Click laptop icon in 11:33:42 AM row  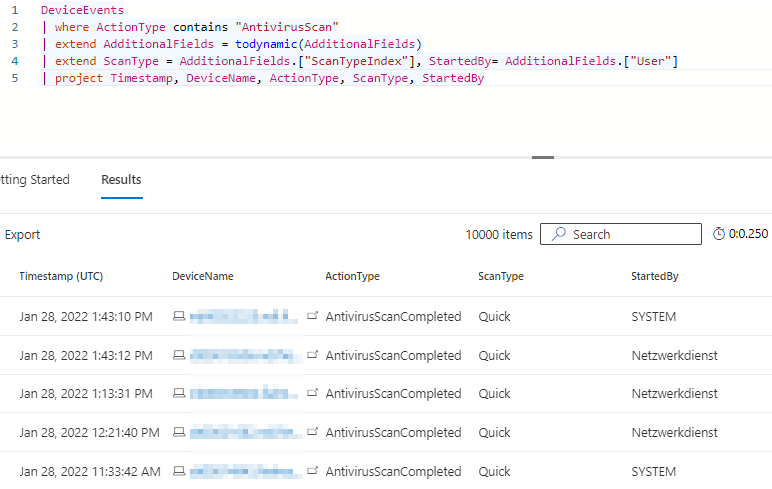(x=179, y=471)
